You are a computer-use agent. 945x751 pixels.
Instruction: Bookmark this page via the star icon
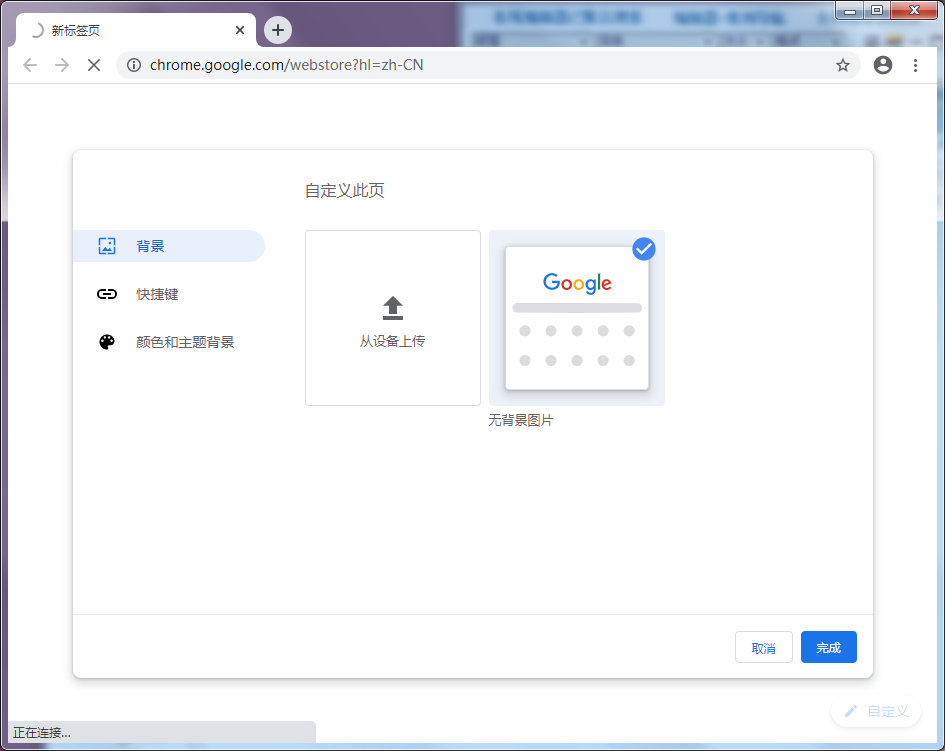click(x=843, y=64)
